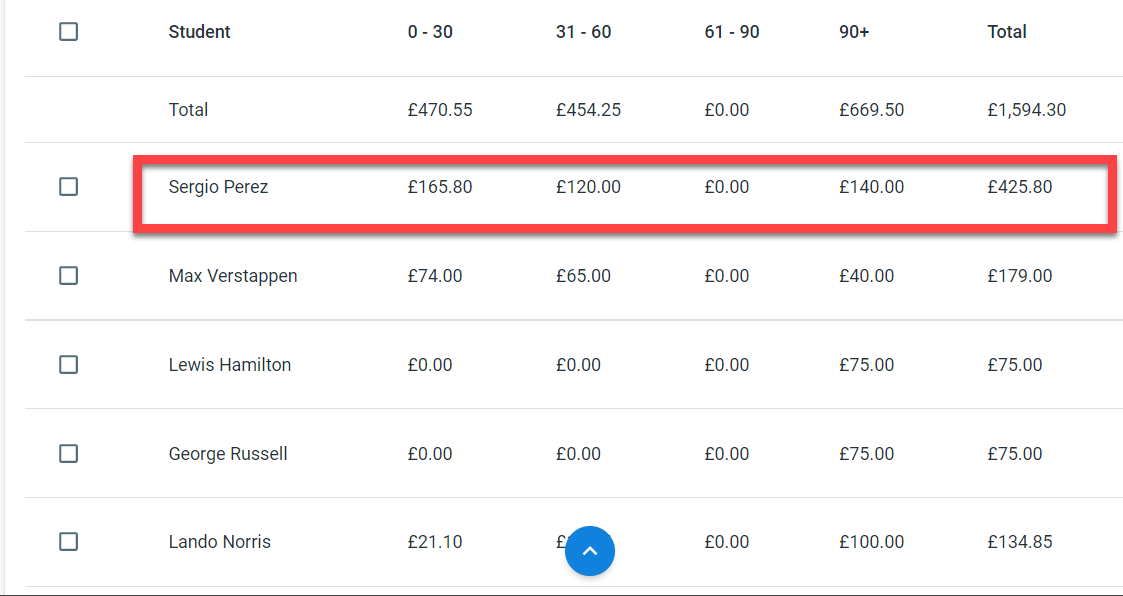The height and width of the screenshot is (596, 1123).
Task: Open the Max Verstappen student entry
Action: tap(233, 276)
